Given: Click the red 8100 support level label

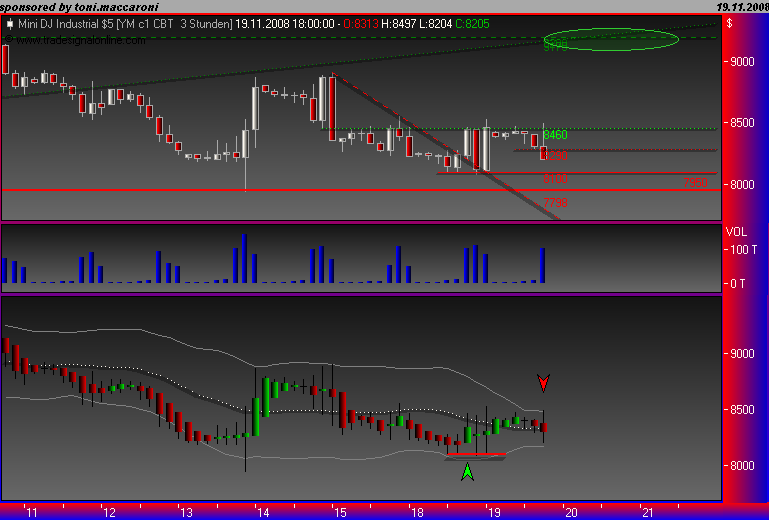Looking at the screenshot, I should (x=555, y=179).
